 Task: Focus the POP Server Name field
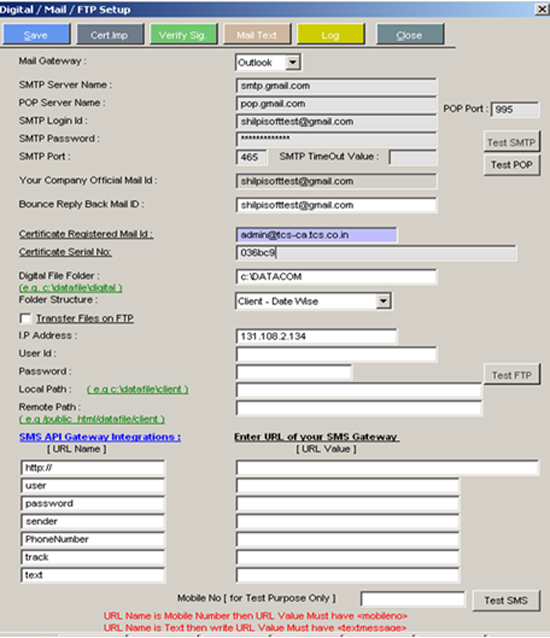(x=336, y=104)
